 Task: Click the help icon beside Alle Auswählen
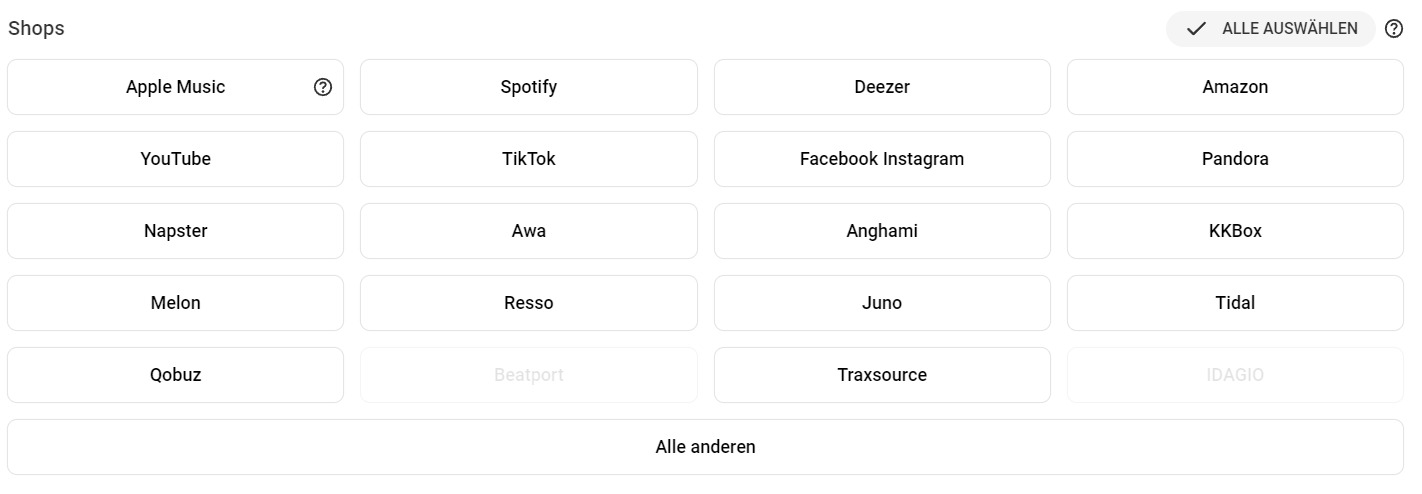1394,29
